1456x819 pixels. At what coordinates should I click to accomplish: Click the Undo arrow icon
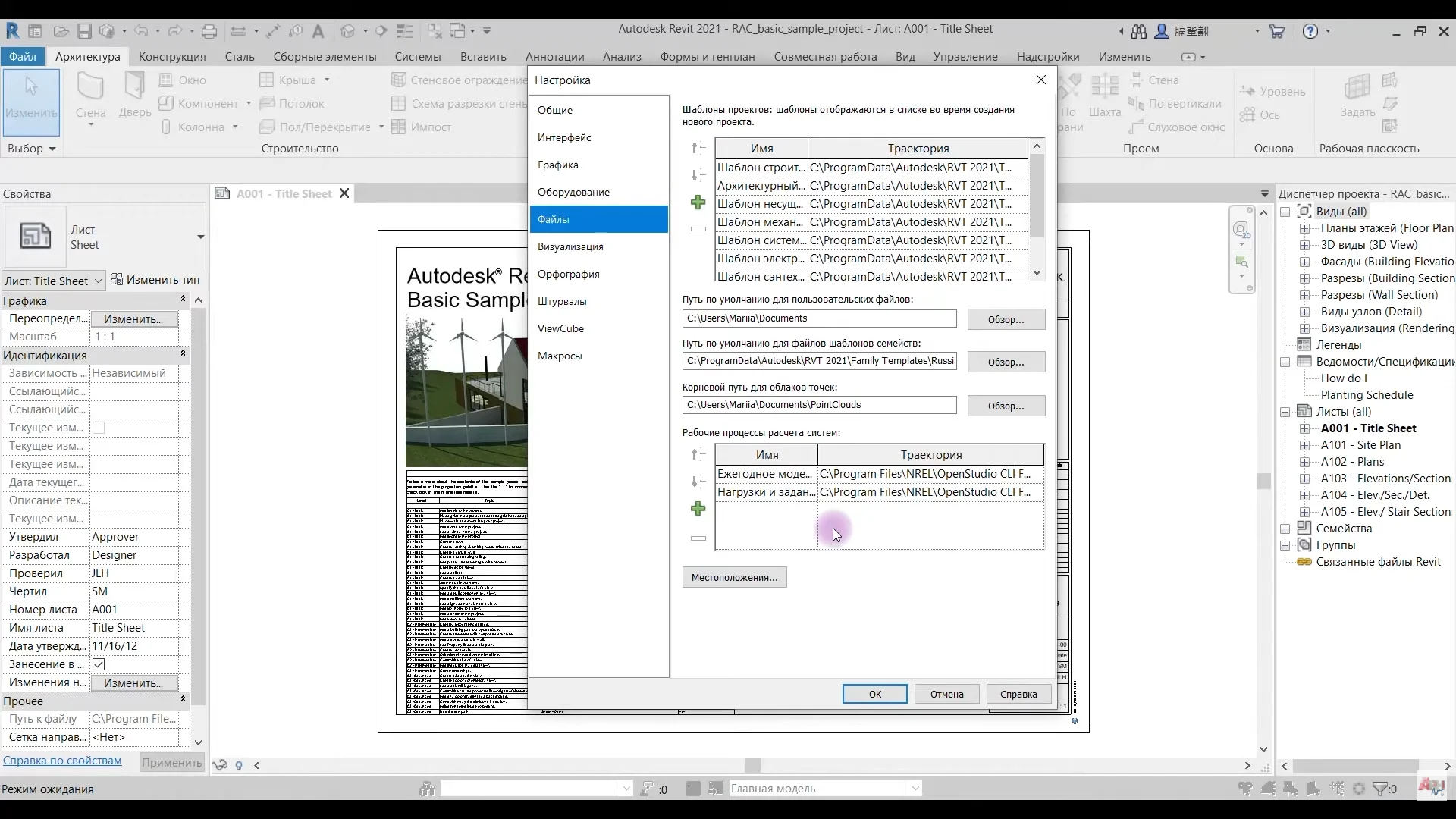pyautogui.click(x=141, y=31)
